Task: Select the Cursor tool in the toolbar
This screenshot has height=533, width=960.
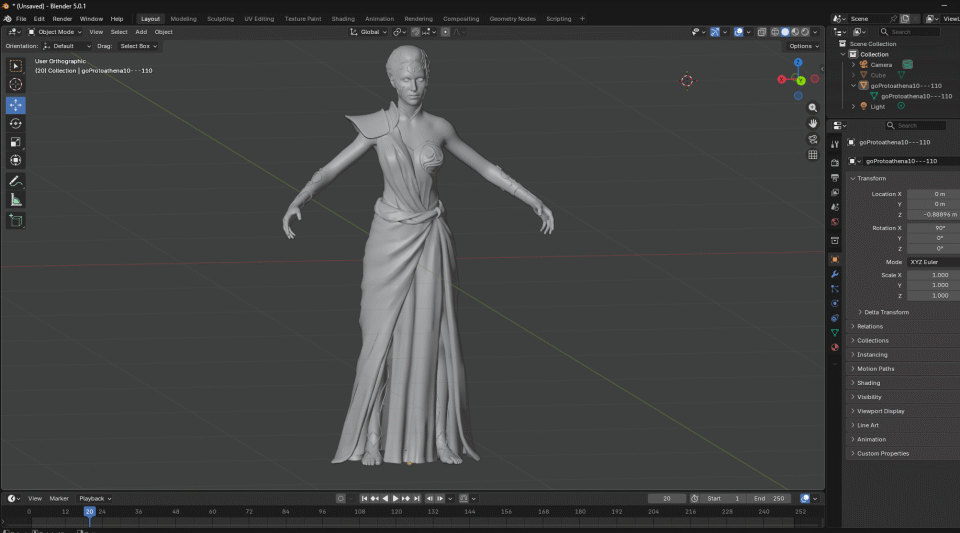Action: click(x=16, y=85)
